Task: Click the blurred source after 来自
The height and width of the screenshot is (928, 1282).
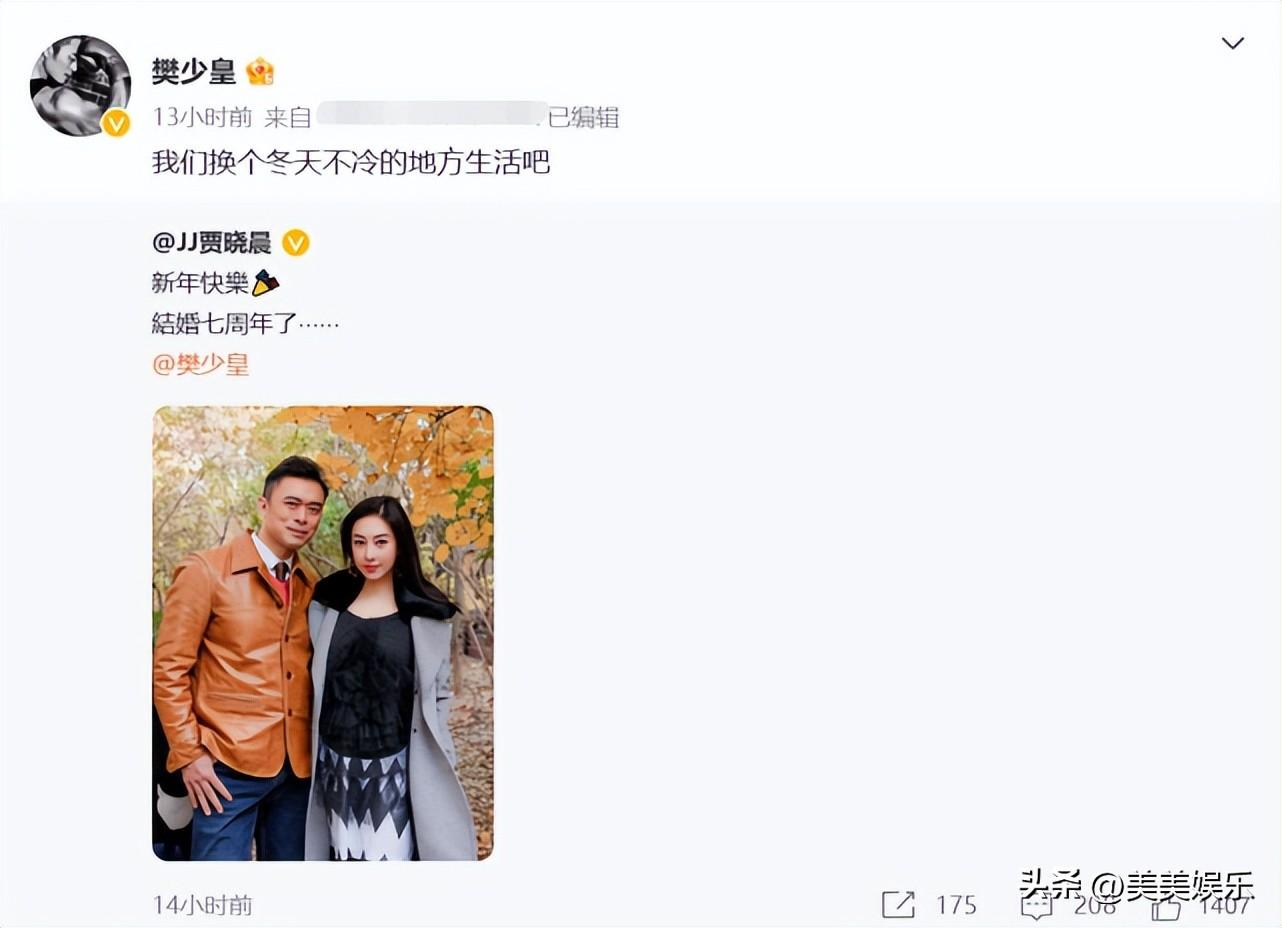Action: (431, 116)
